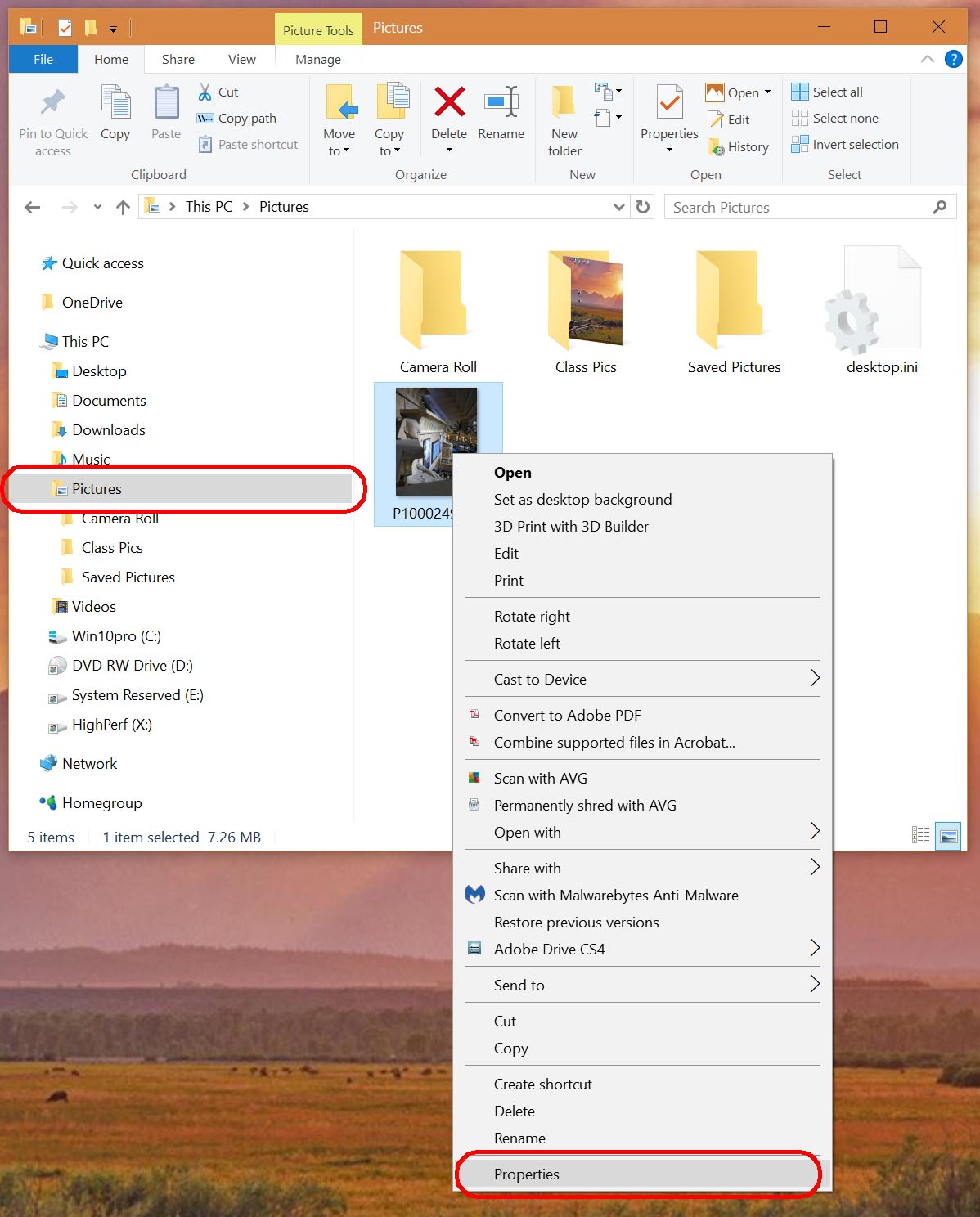
Task: Open Win10pro (C:) drive in tree
Action: (116, 636)
